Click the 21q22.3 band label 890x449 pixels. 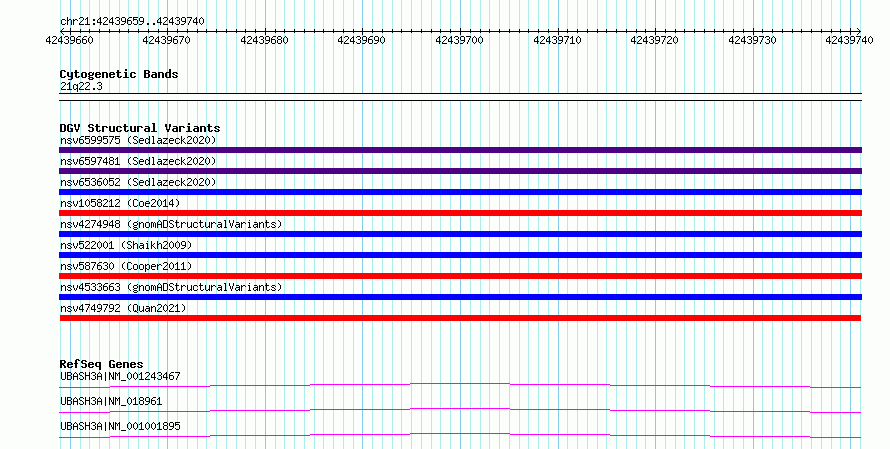[x=81, y=87]
